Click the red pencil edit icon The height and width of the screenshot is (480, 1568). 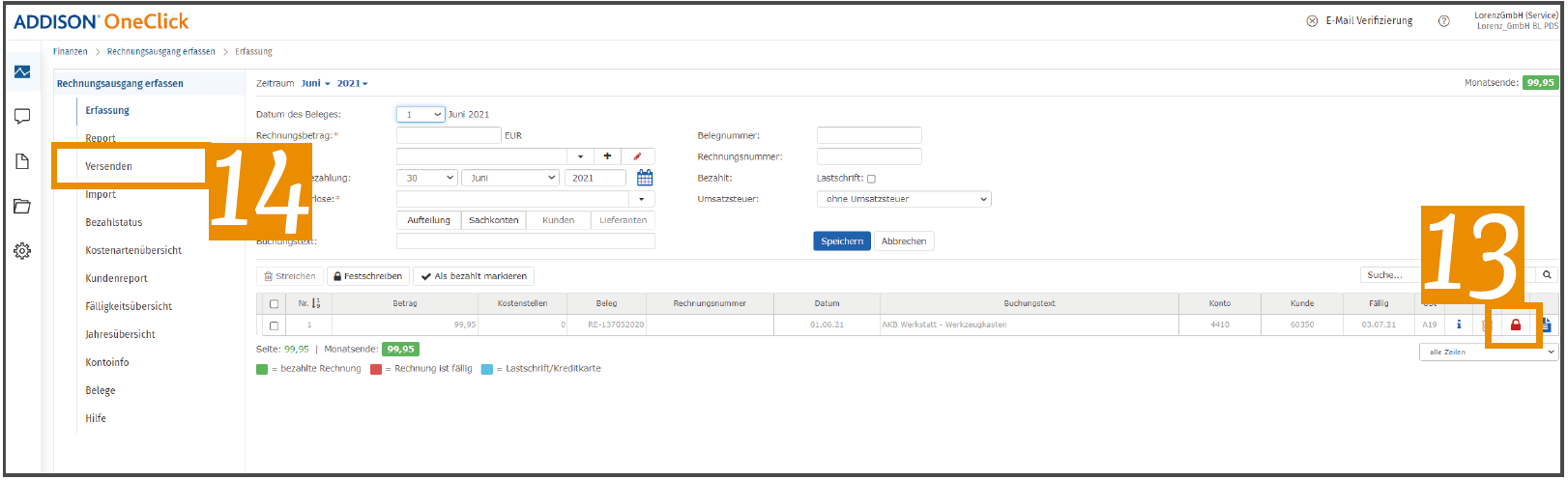tap(637, 156)
